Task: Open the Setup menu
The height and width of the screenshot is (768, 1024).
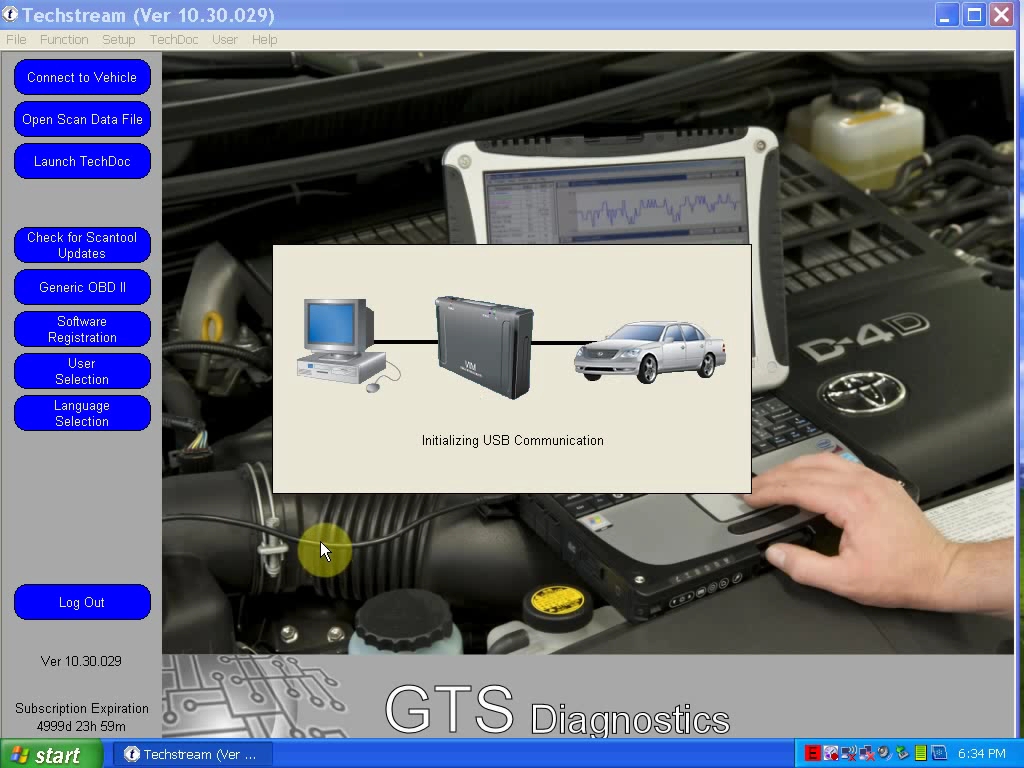Action: point(118,40)
